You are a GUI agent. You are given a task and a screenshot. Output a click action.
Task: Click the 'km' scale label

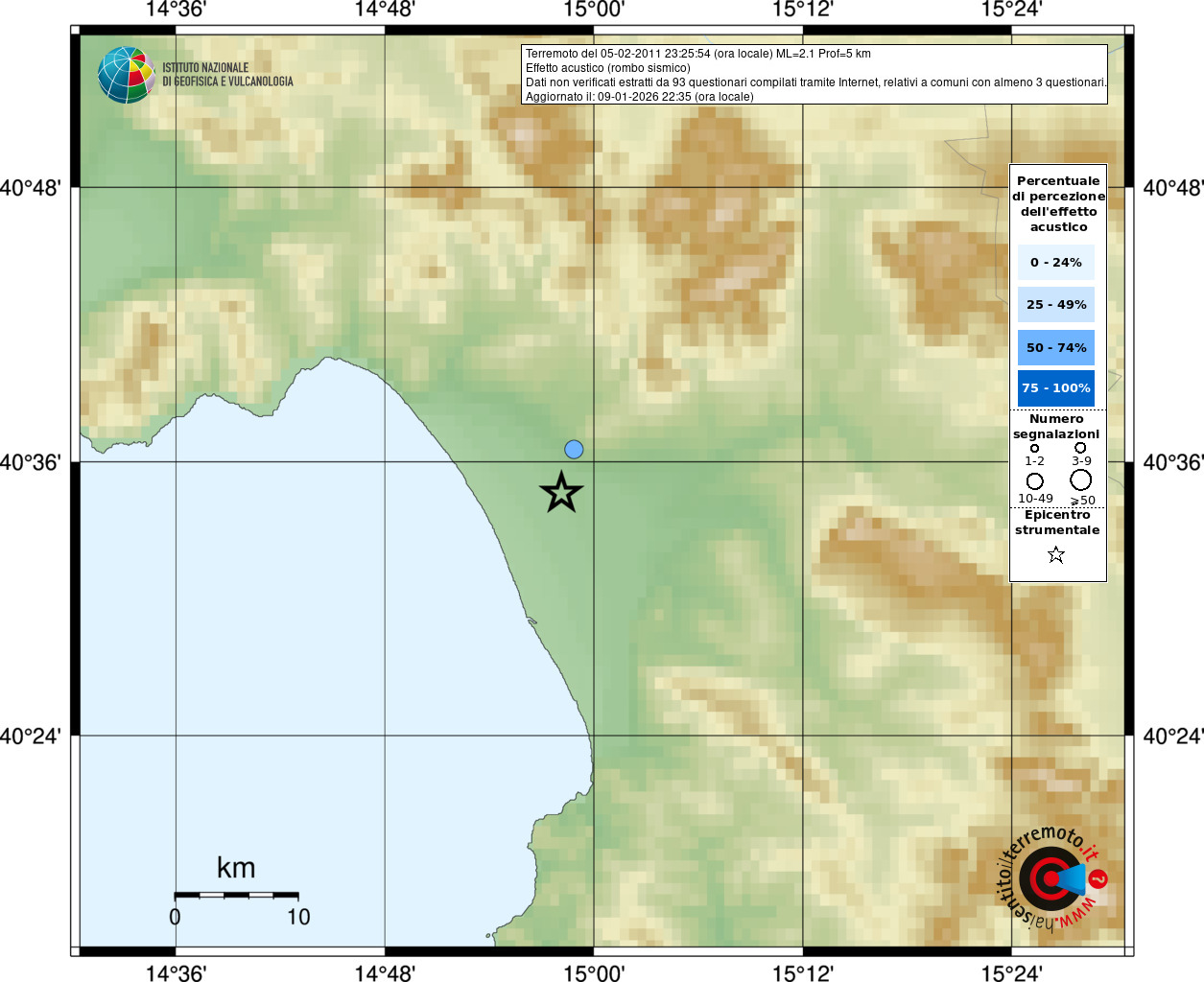[236, 868]
